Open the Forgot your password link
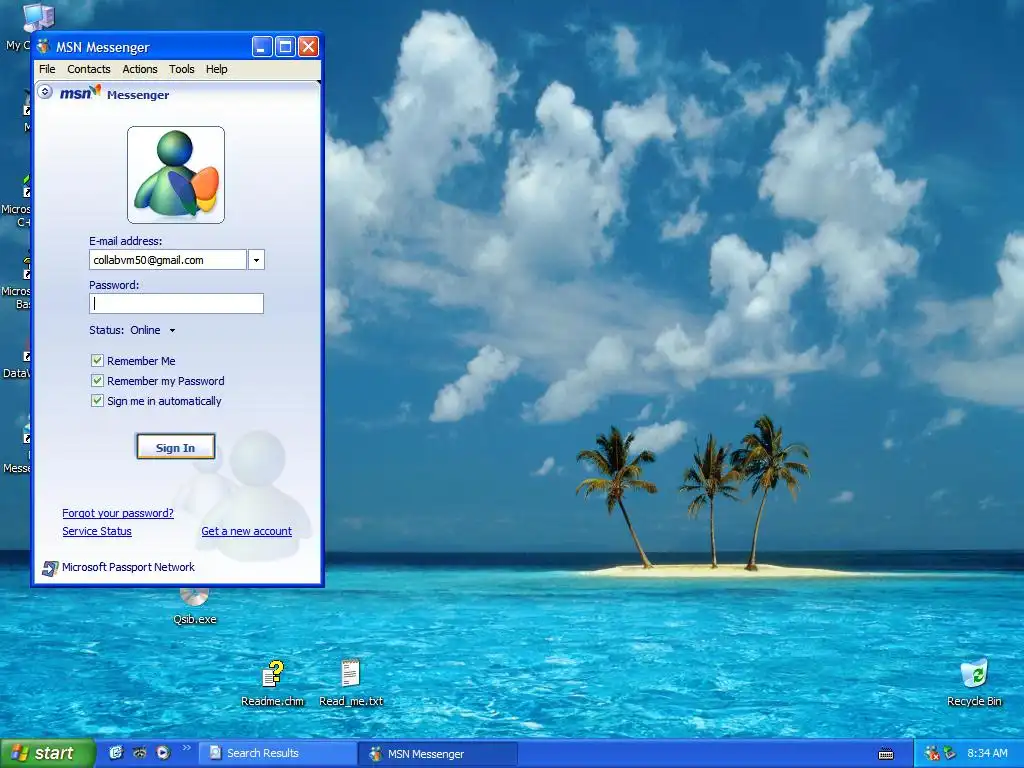1024x768 pixels. pyautogui.click(x=118, y=513)
